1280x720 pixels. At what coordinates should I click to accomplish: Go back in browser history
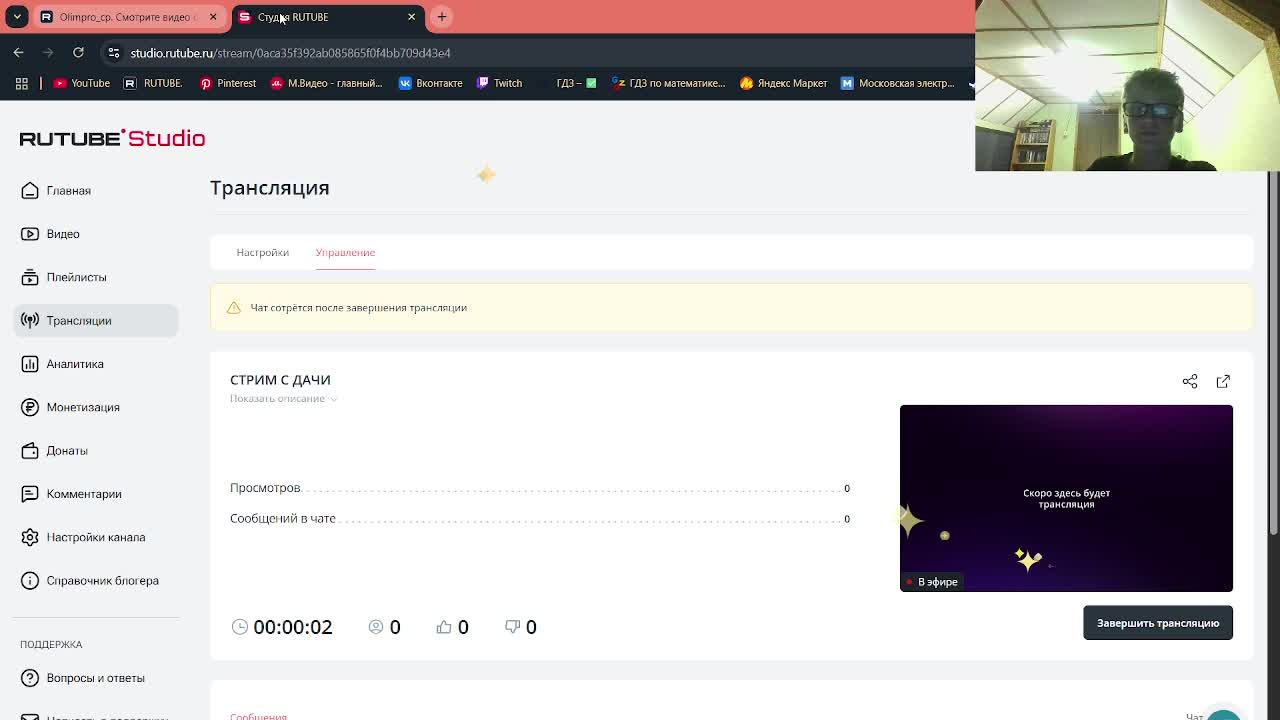(19, 53)
